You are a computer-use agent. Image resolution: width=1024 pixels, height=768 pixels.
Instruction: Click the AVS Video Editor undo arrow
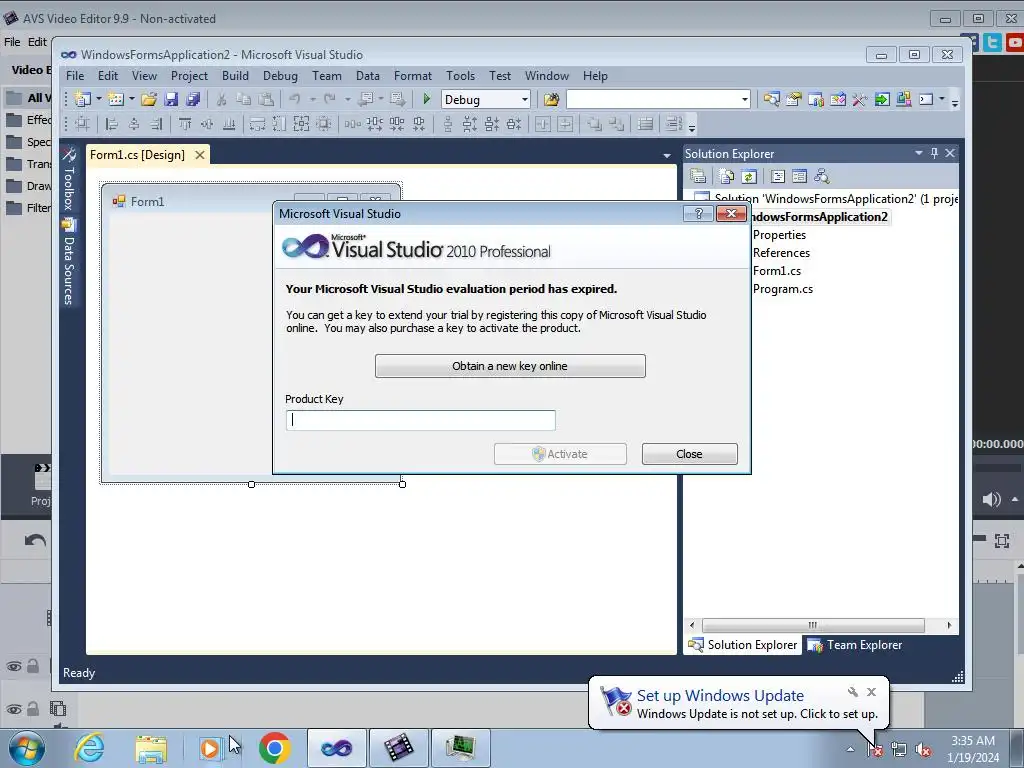[x=35, y=541]
